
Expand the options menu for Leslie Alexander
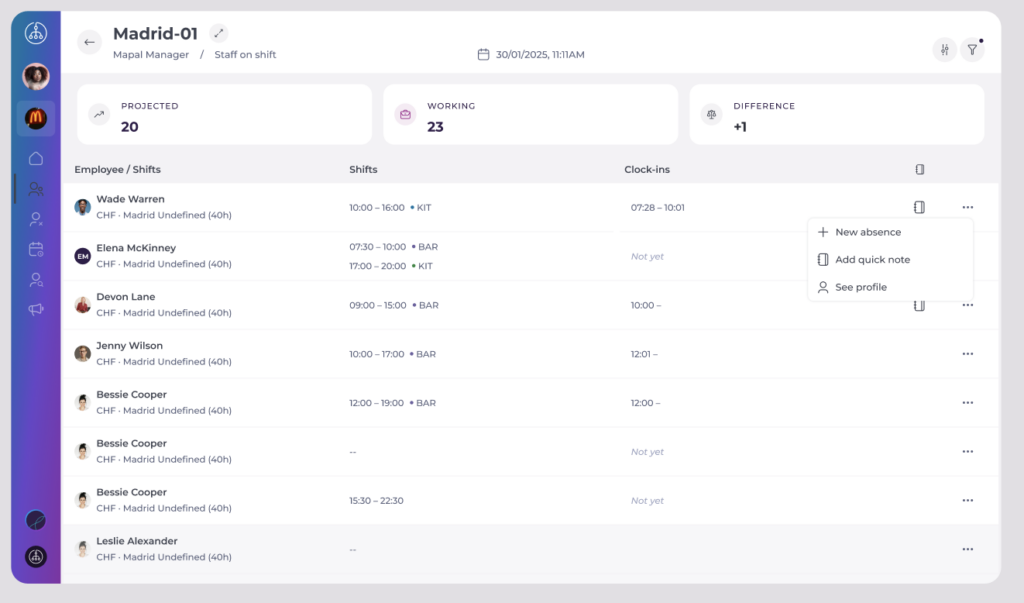(967, 549)
